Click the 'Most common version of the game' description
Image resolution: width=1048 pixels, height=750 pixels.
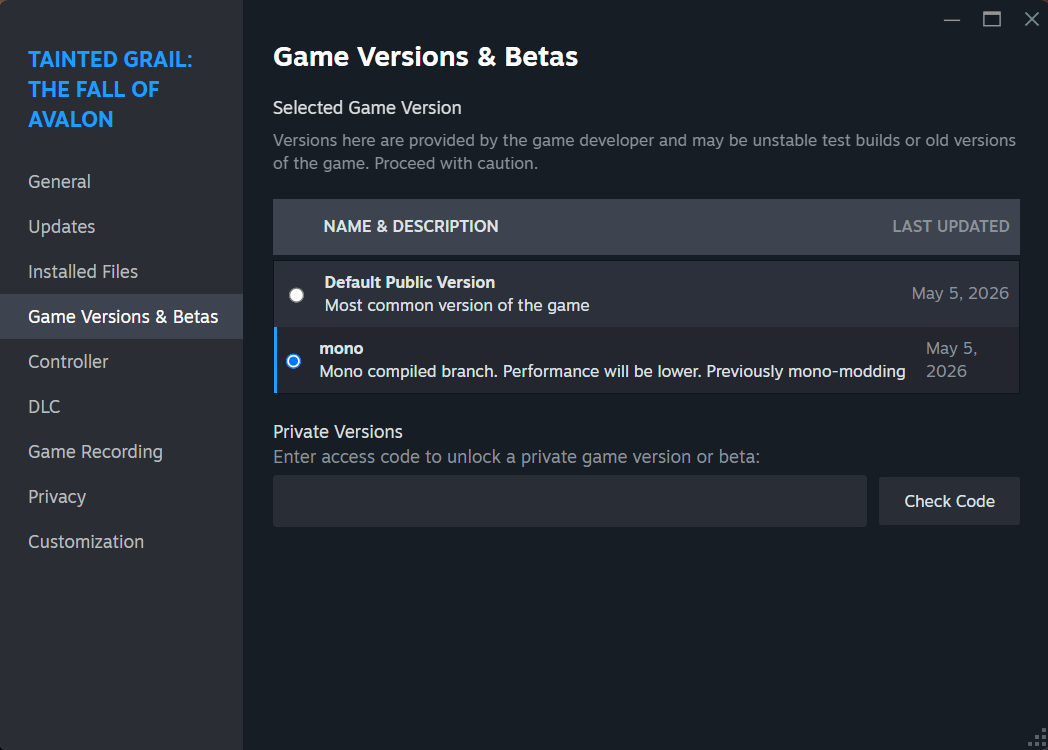457,305
